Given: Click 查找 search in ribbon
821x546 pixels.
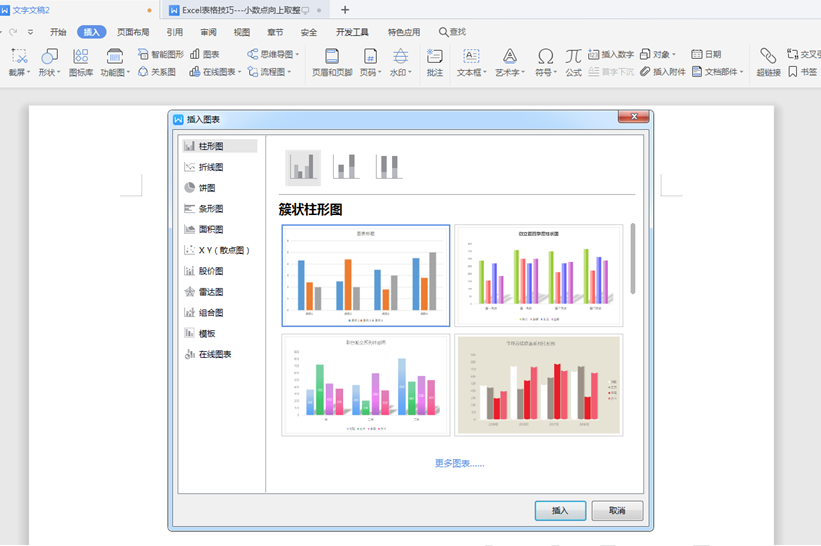Looking at the screenshot, I should tap(452, 32).
